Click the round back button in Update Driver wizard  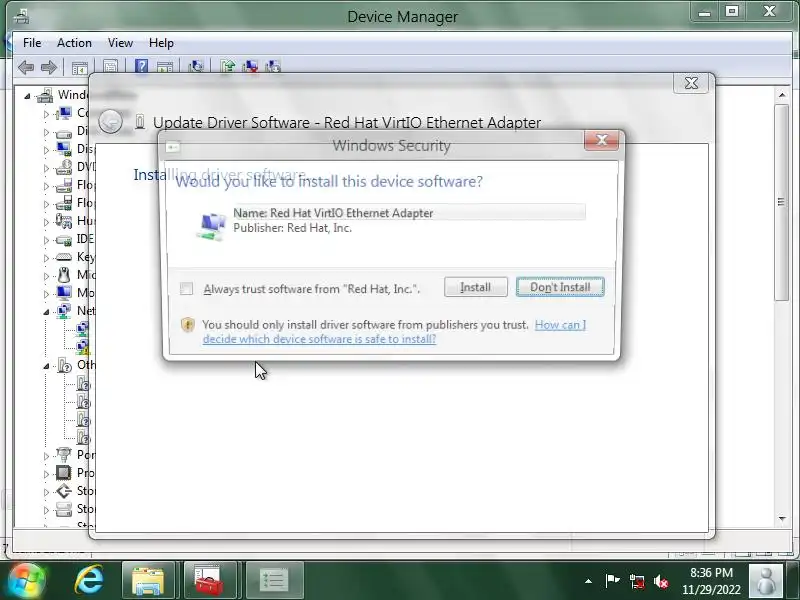110,122
